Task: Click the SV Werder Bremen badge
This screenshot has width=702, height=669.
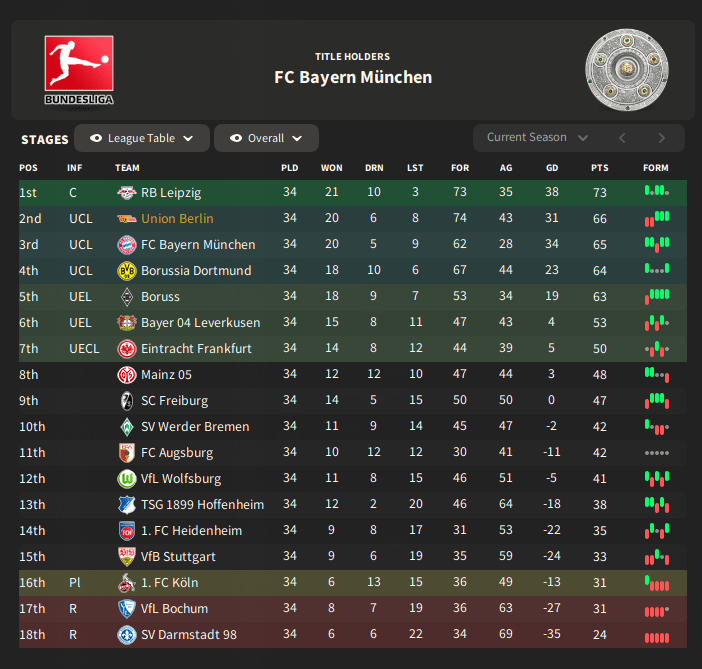Action: pos(127,426)
